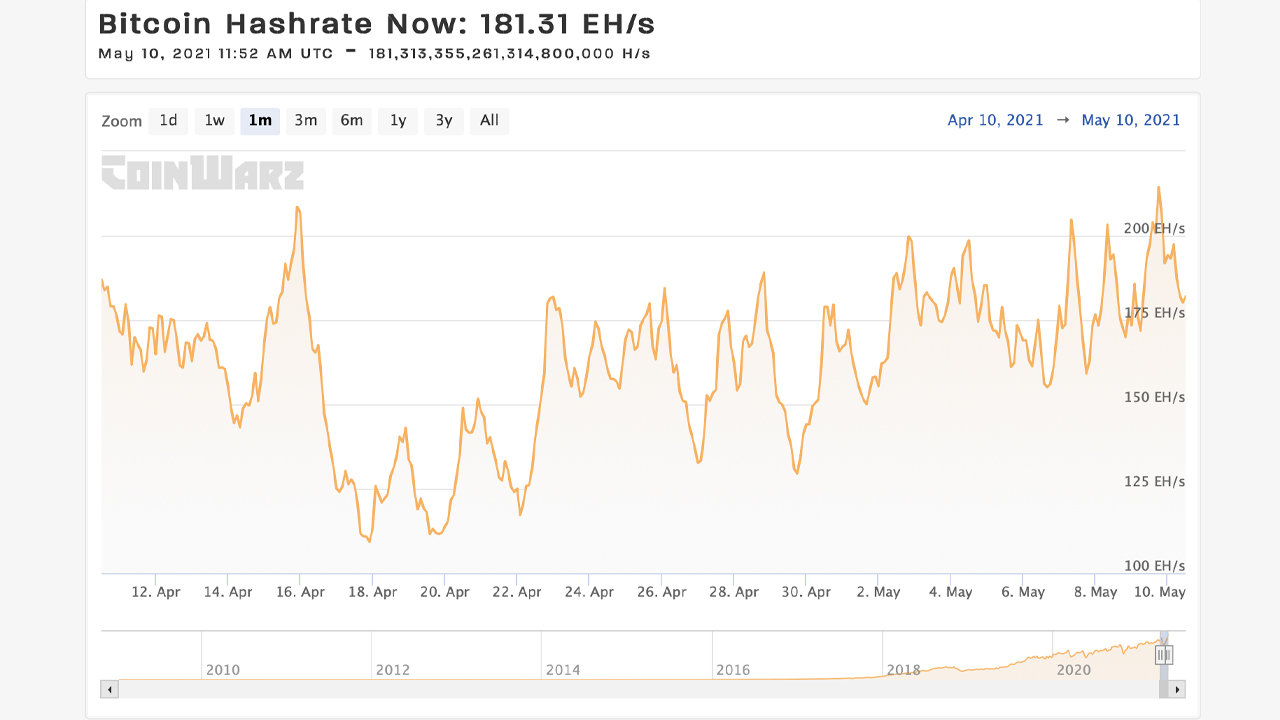Image resolution: width=1280 pixels, height=720 pixels.
Task: Click the '28. Apr' x-axis label
Action: [733, 592]
